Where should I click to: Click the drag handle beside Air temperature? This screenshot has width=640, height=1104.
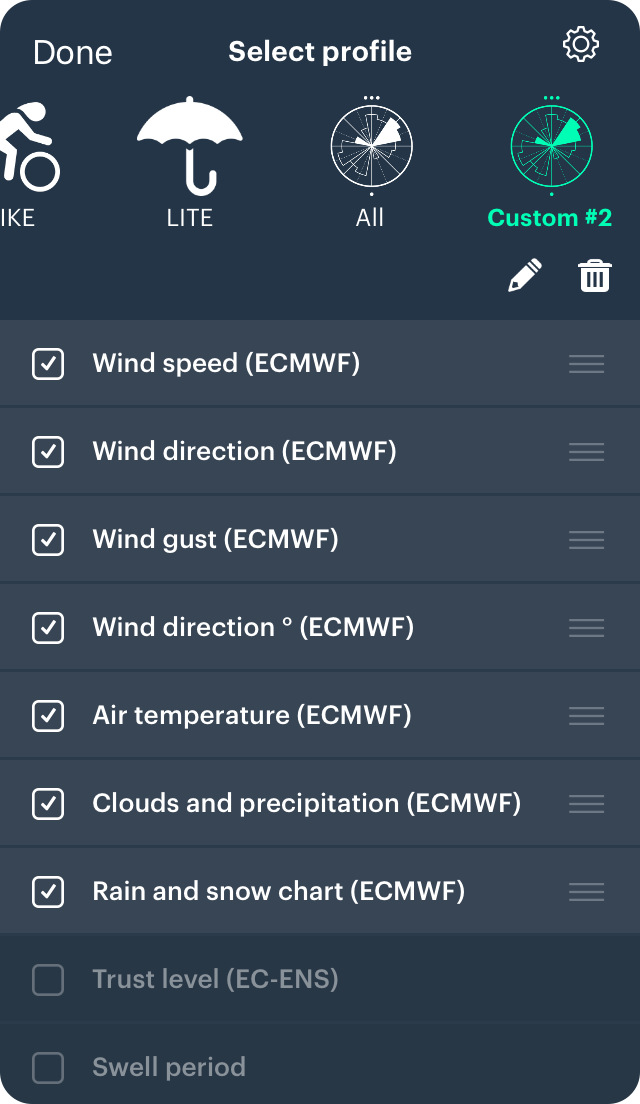click(x=586, y=715)
